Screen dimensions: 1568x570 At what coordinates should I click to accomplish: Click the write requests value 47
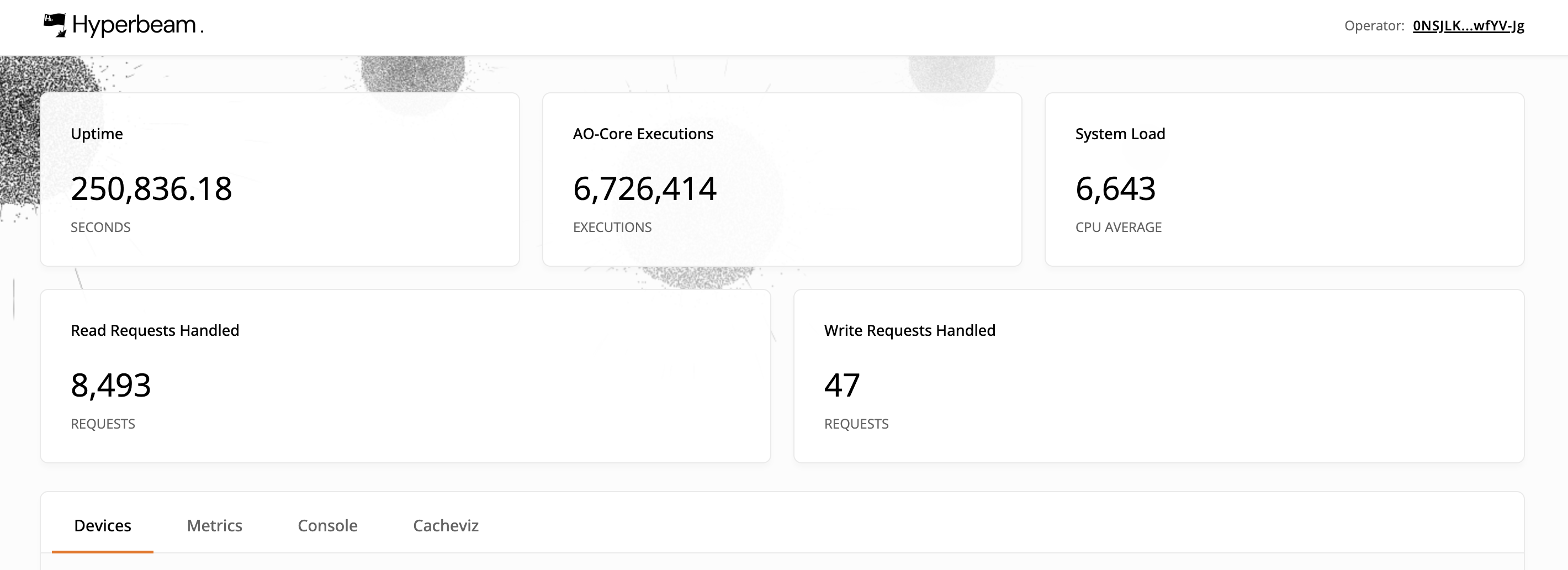coord(842,385)
